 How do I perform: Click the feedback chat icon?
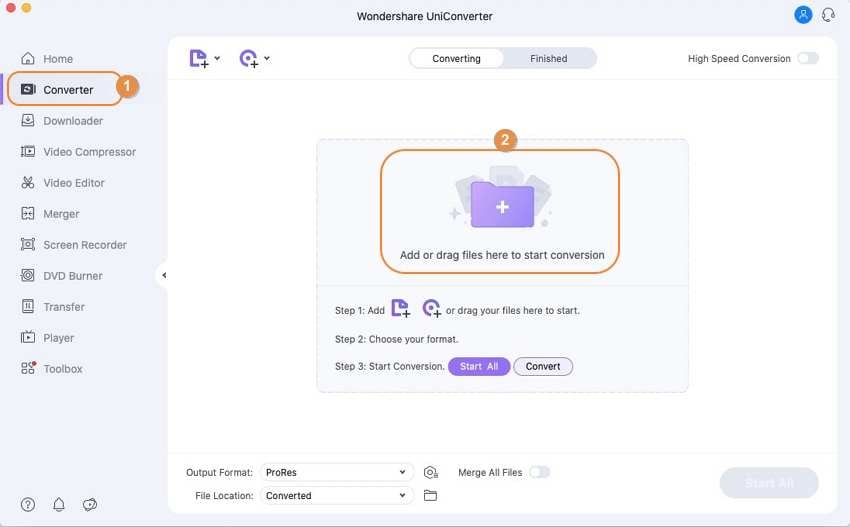pos(90,505)
